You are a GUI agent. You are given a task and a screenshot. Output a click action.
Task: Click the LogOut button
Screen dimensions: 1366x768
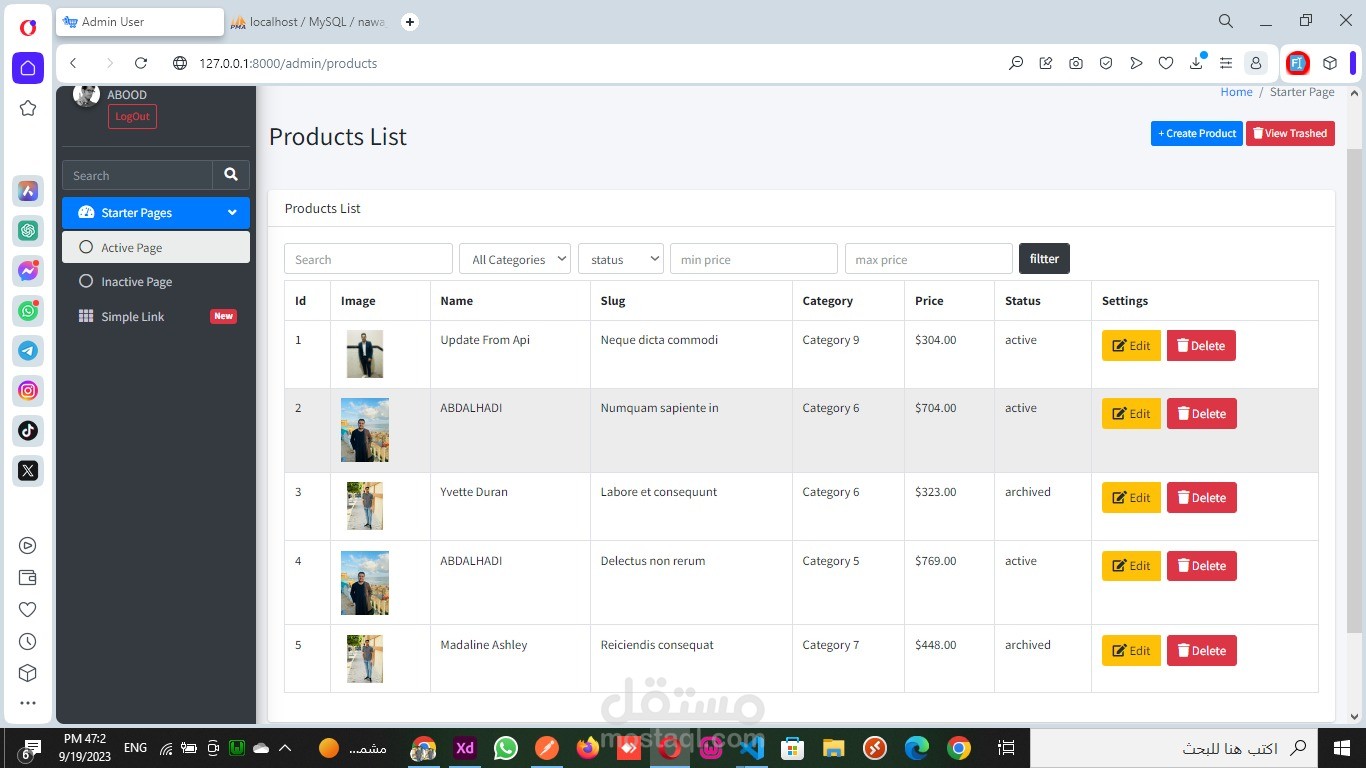[132, 116]
